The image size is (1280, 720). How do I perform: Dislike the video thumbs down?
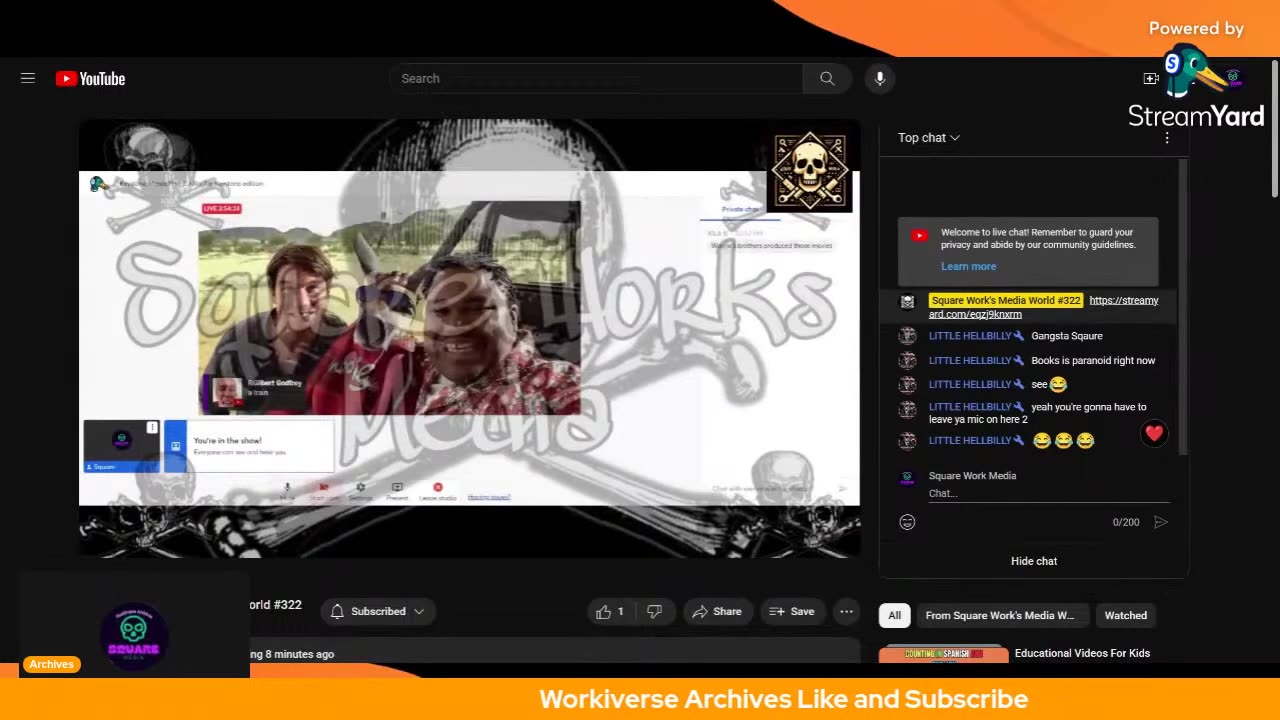[654, 611]
